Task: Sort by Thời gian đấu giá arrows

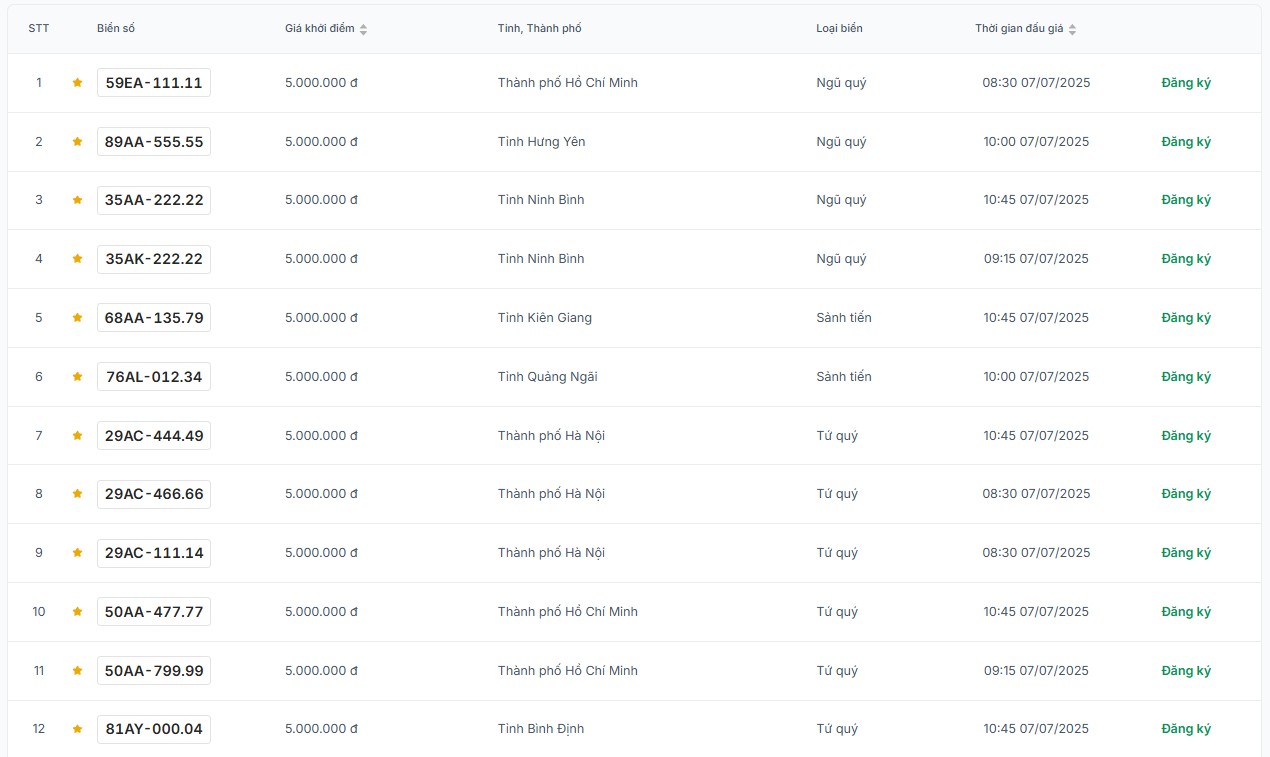Action: pos(1072,29)
